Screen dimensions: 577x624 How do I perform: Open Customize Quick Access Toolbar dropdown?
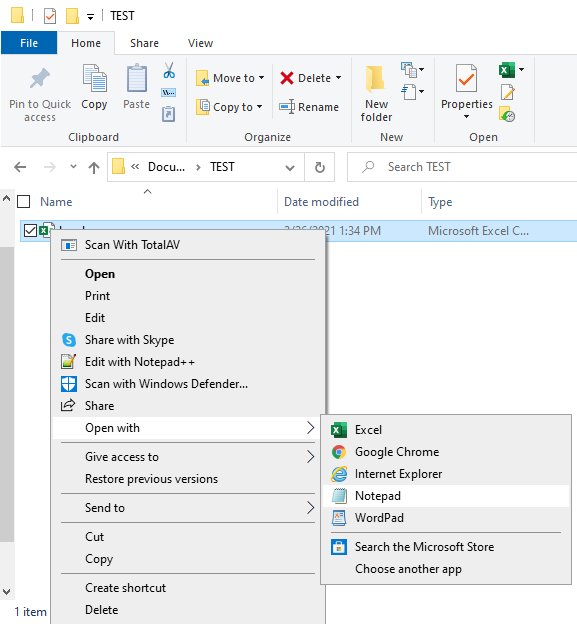90,17
